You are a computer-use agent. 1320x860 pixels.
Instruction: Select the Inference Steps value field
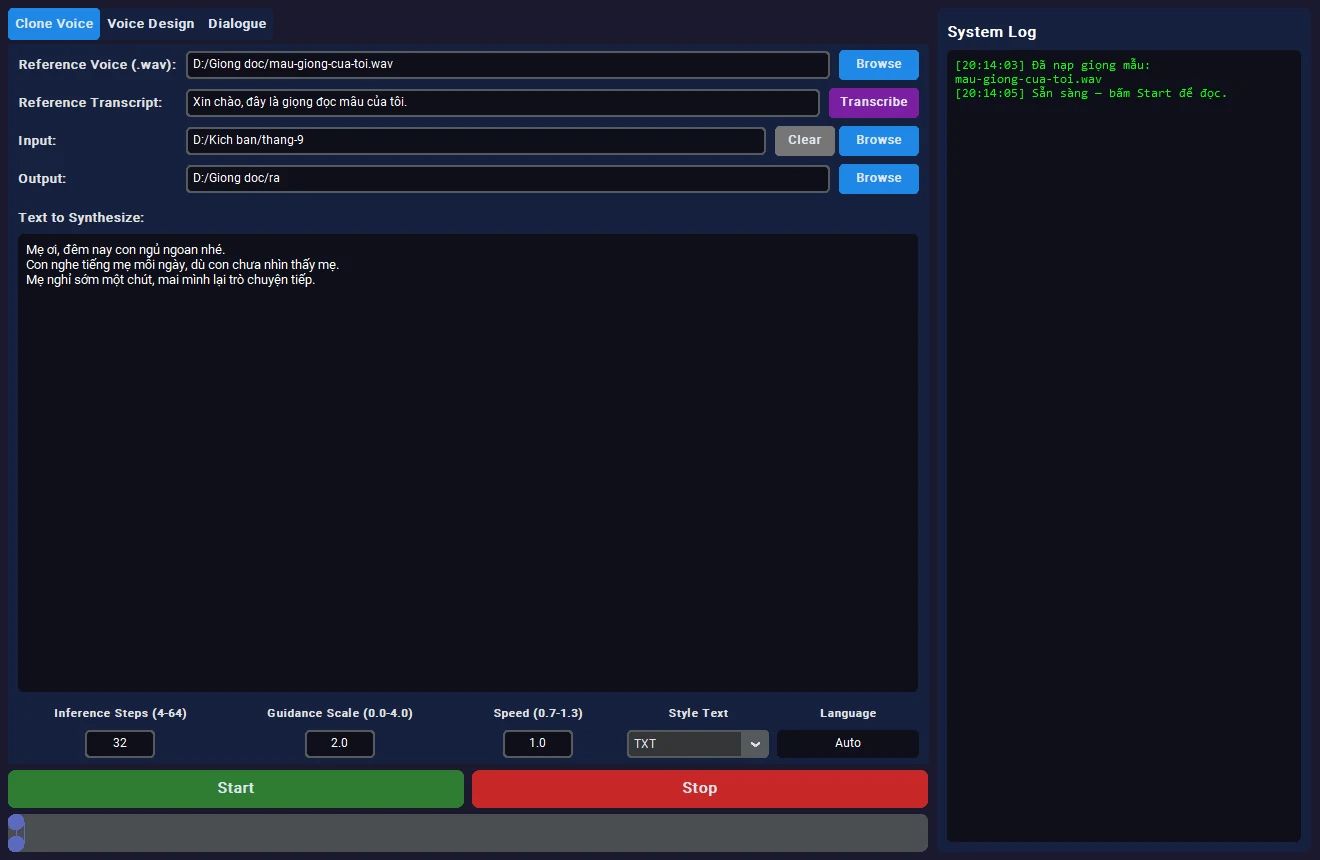120,744
